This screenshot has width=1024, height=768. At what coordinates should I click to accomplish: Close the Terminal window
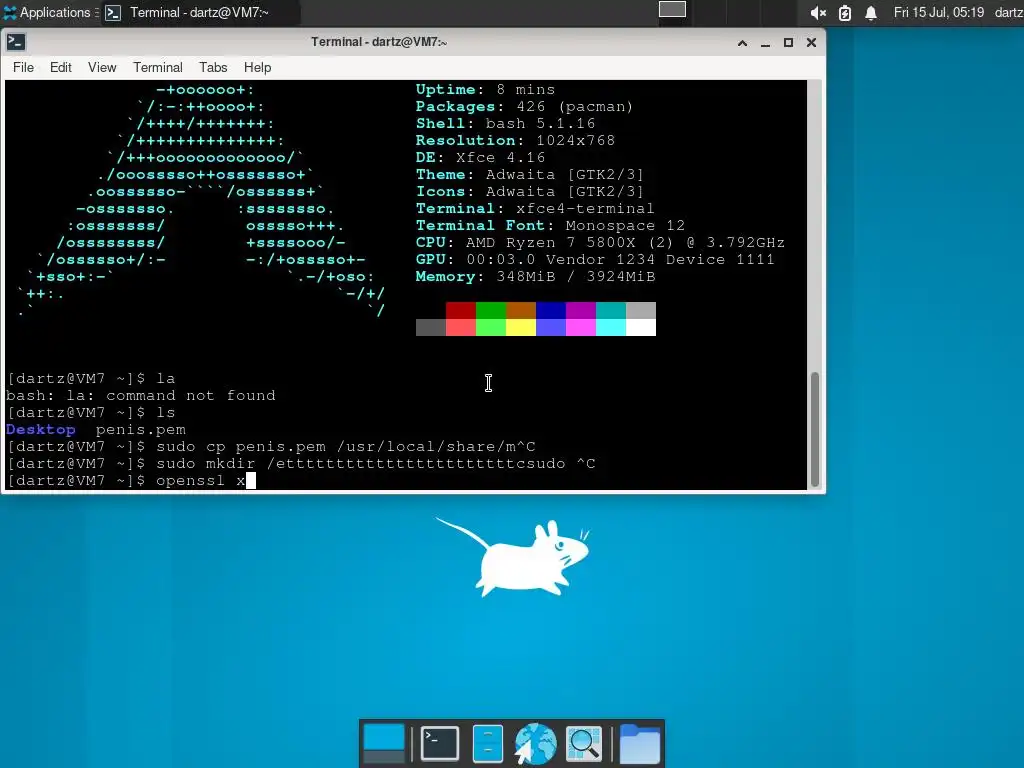tap(811, 42)
